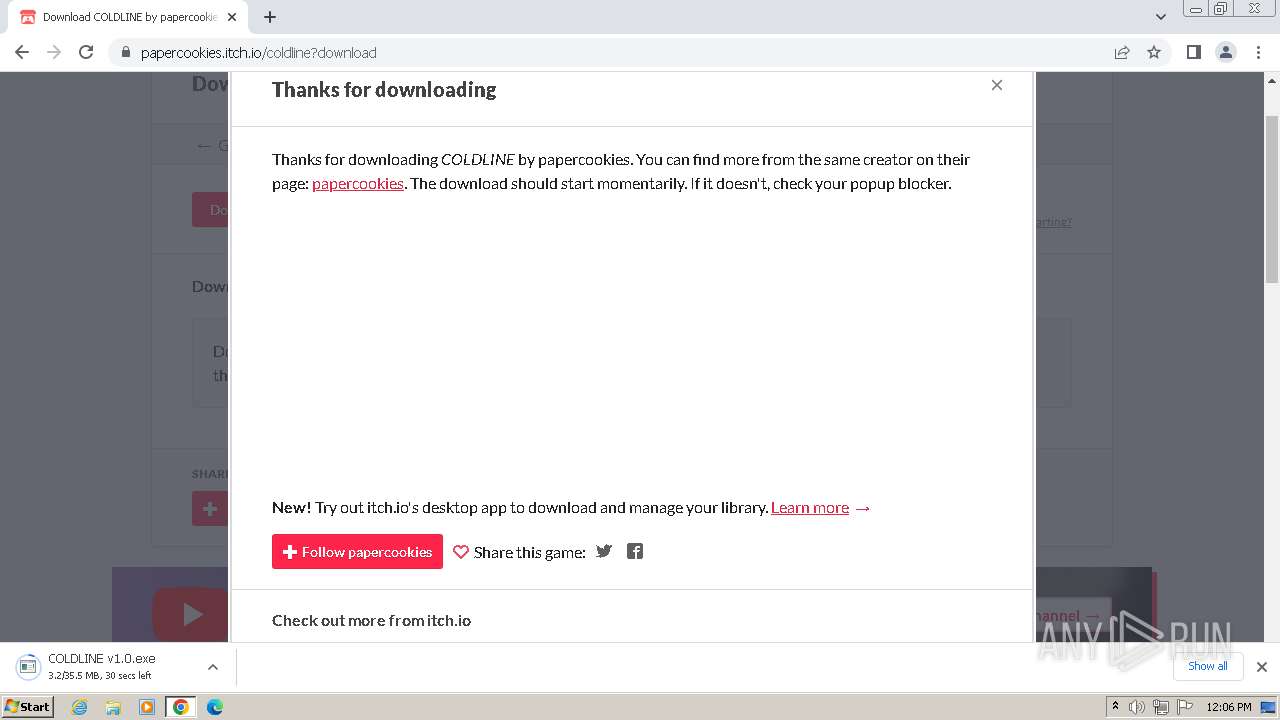Click the system clock 12:06 PM
1280x720 pixels.
coord(1229,707)
